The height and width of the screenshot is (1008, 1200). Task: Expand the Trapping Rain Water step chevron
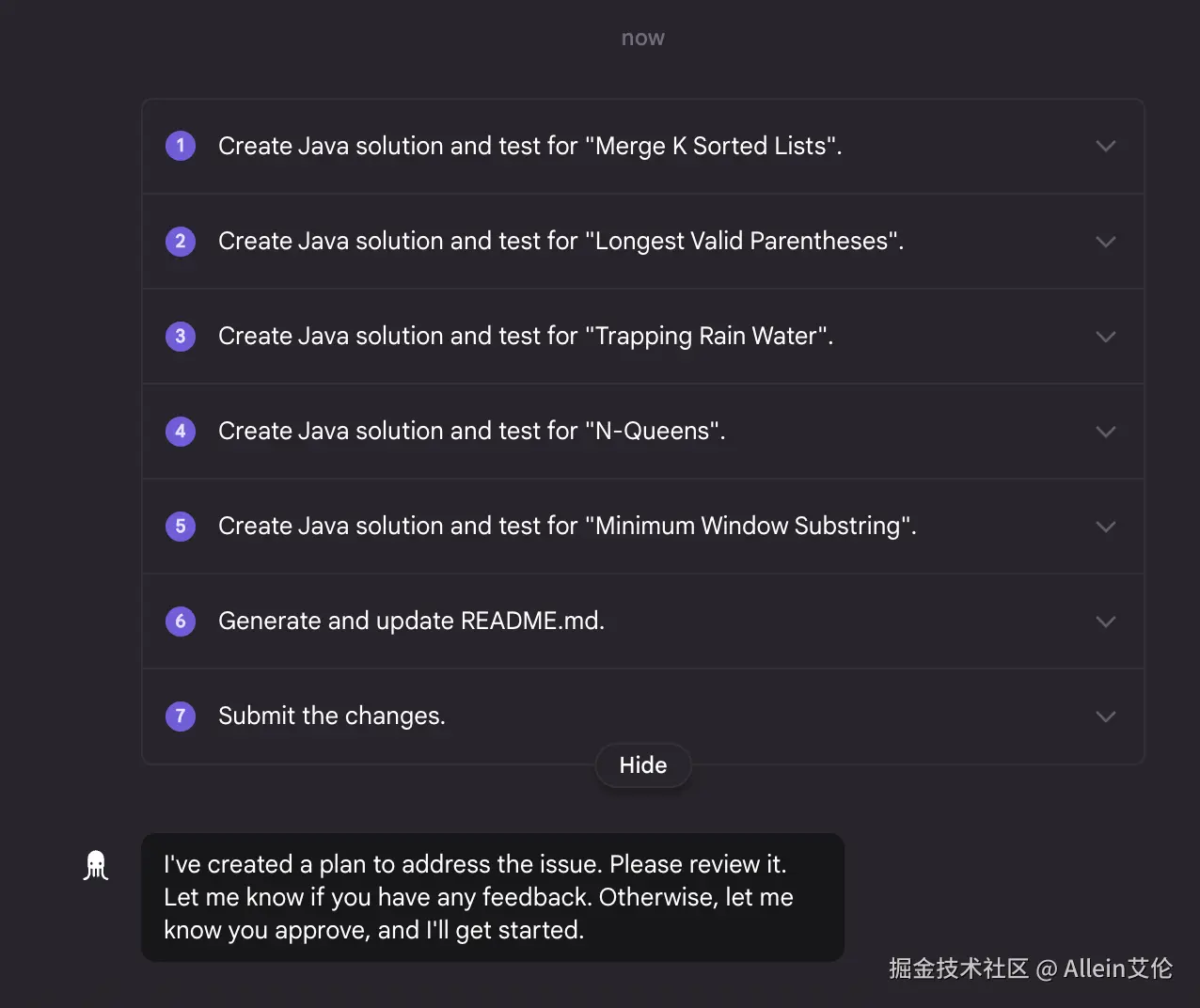[1105, 337]
